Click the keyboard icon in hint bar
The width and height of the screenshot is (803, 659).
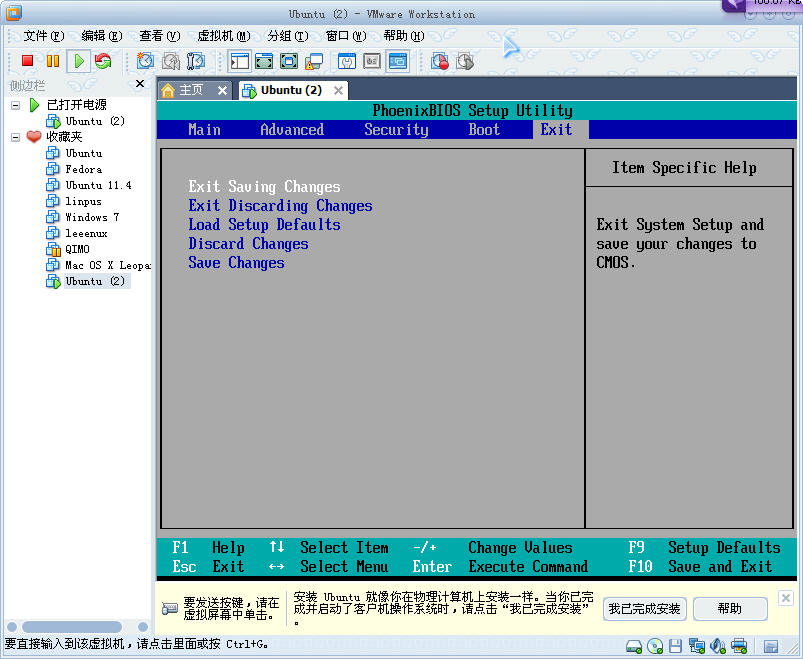tap(169, 608)
